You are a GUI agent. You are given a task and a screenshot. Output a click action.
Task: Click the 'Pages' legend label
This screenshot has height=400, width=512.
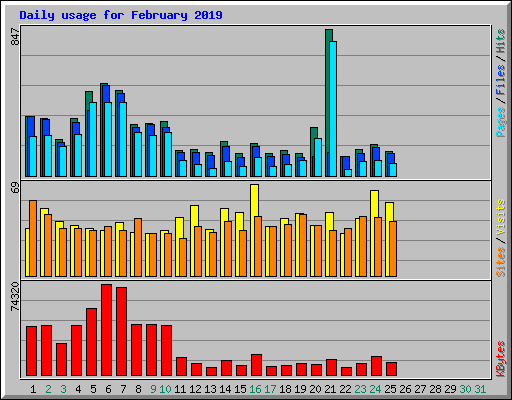pos(501,122)
